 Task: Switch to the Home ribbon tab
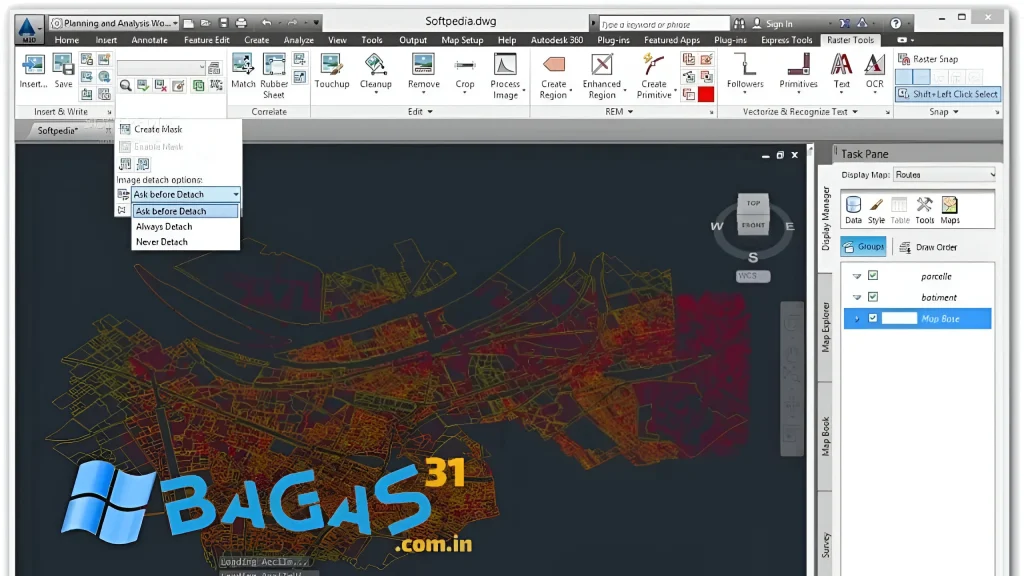(x=67, y=40)
